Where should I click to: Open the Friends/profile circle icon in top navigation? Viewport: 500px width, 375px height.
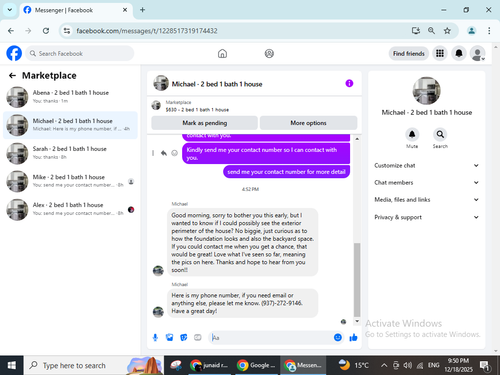(x=269, y=53)
